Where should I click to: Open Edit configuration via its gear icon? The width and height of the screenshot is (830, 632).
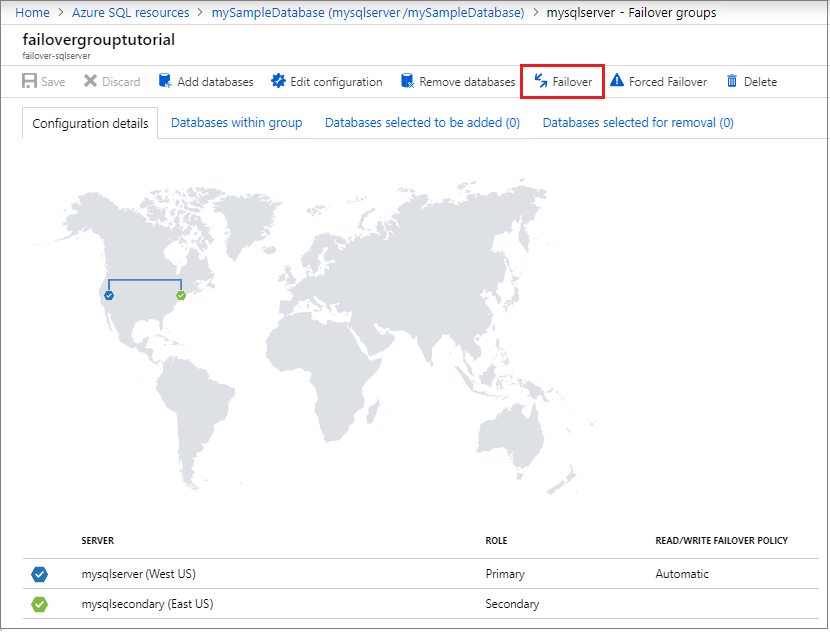279,81
